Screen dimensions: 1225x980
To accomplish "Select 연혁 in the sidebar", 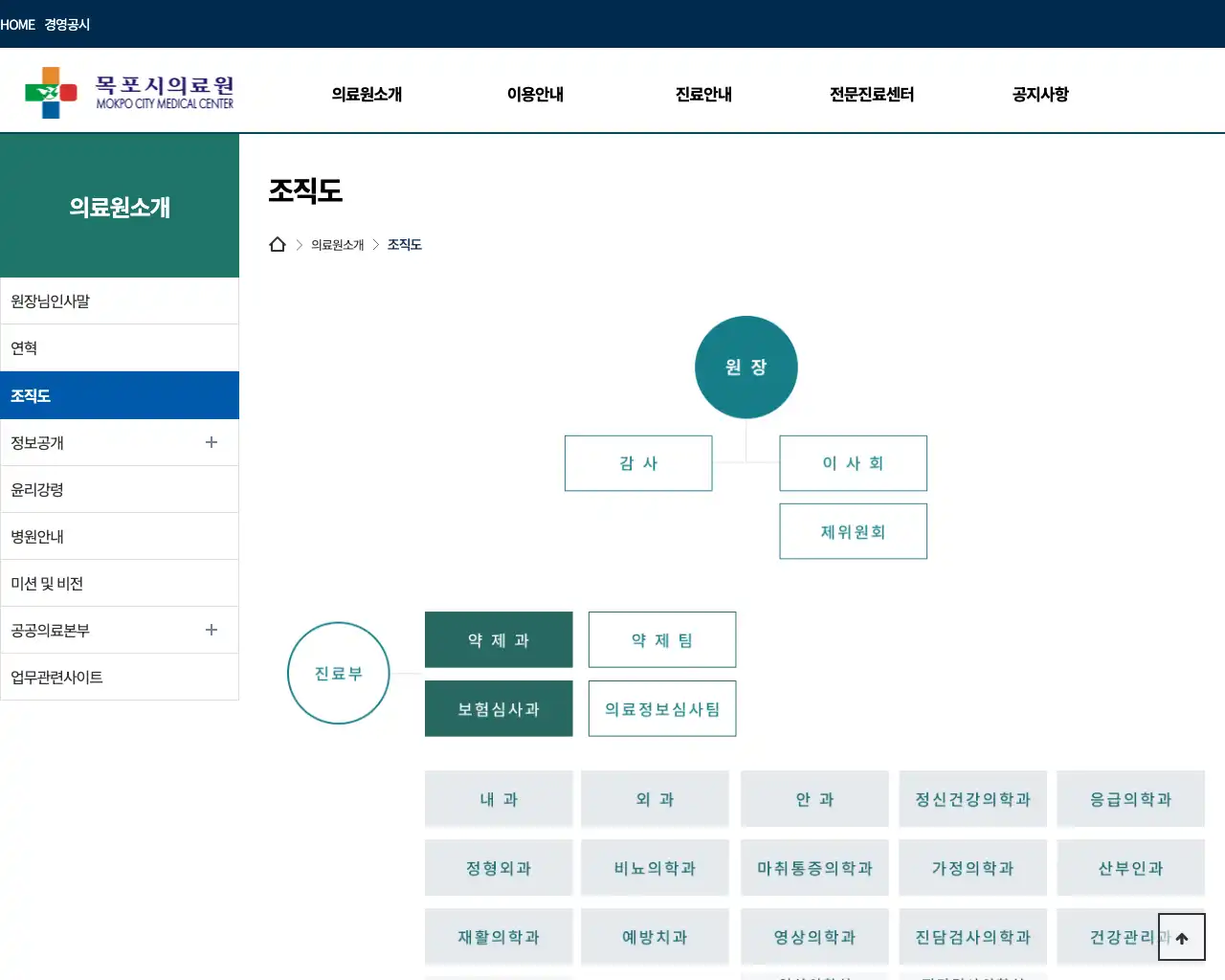I will [x=24, y=347].
